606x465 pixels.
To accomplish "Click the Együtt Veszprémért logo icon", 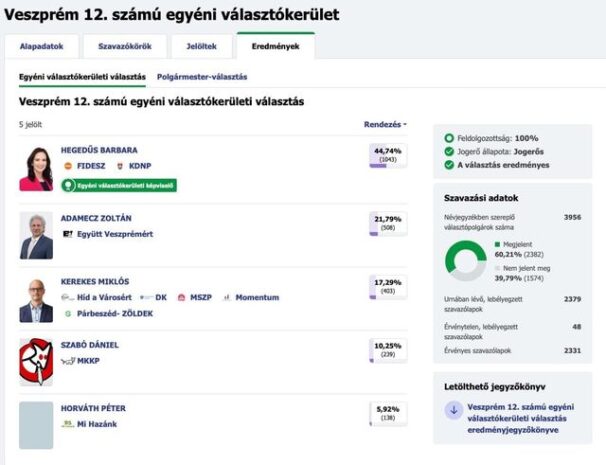I will pos(68,234).
